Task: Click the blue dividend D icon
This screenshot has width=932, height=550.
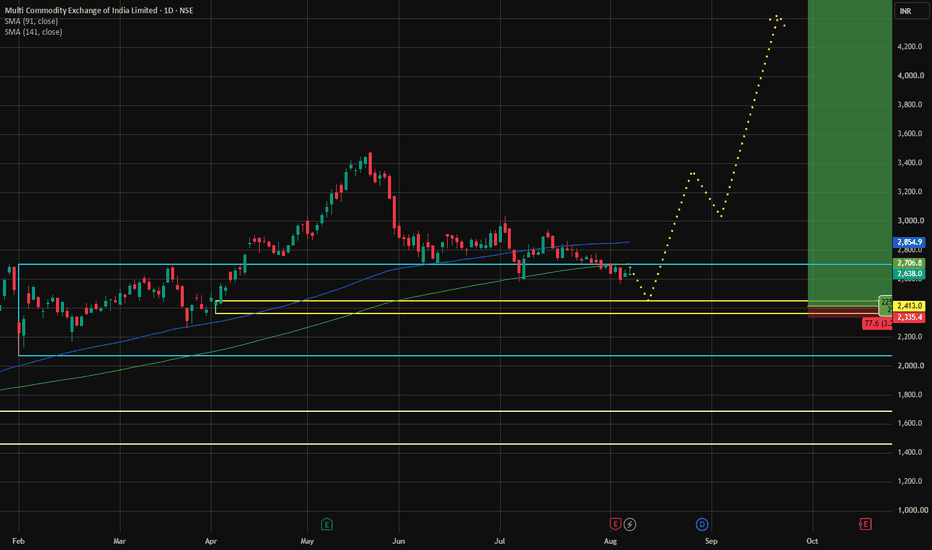Action: [702, 524]
